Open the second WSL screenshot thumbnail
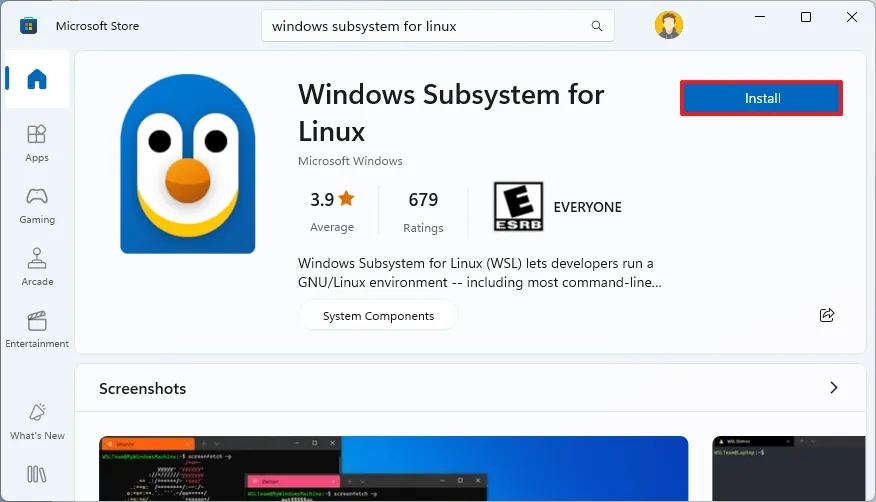 789,468
